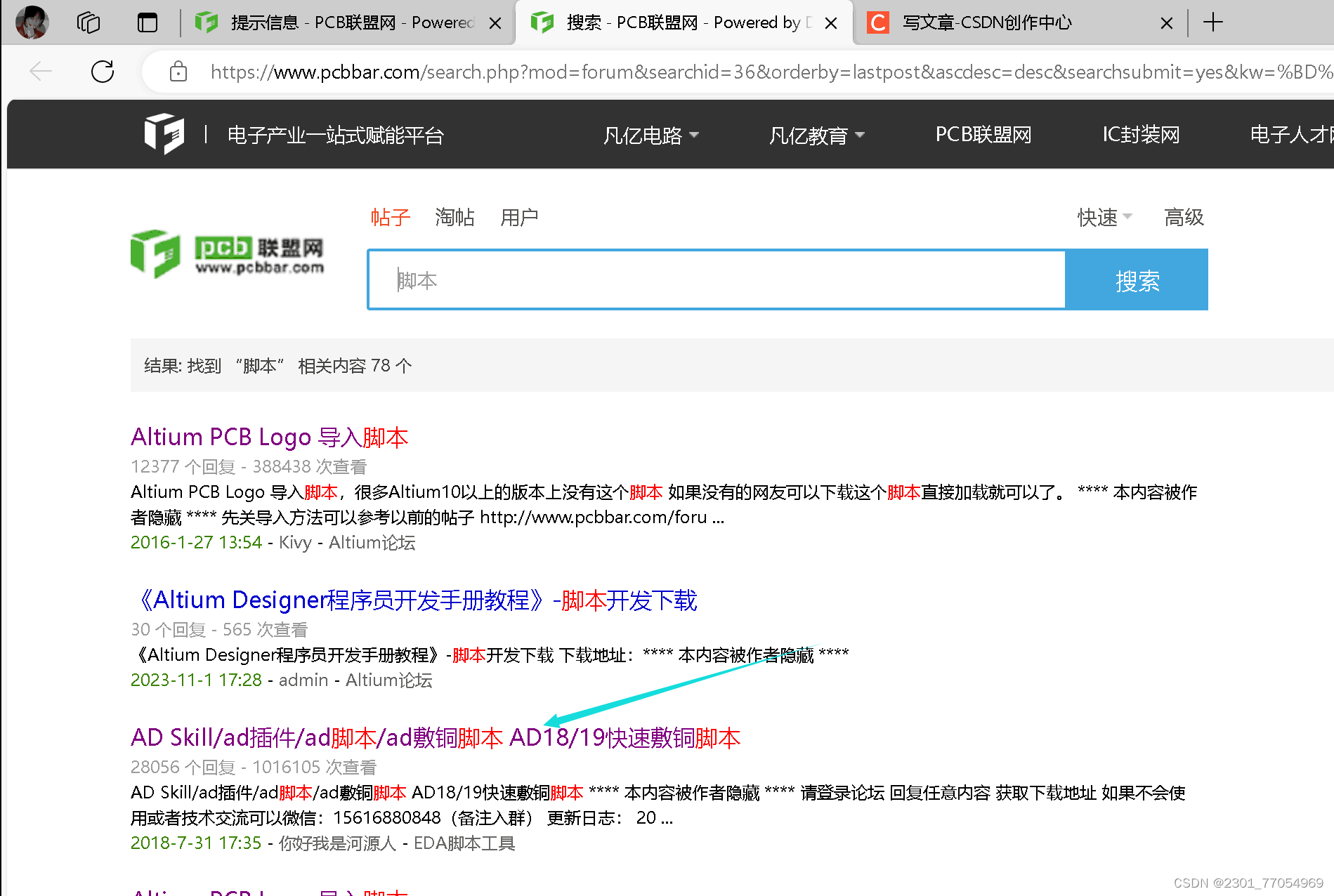
Task: Open a new tab with plus icon
Action: (1212, 22)
